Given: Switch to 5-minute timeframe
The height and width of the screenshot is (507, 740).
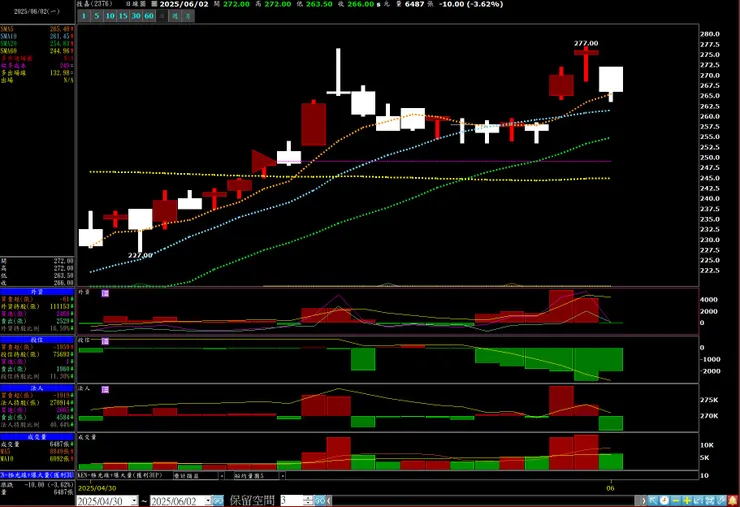Looking at the screenshot, I should [x=97, y=16].
